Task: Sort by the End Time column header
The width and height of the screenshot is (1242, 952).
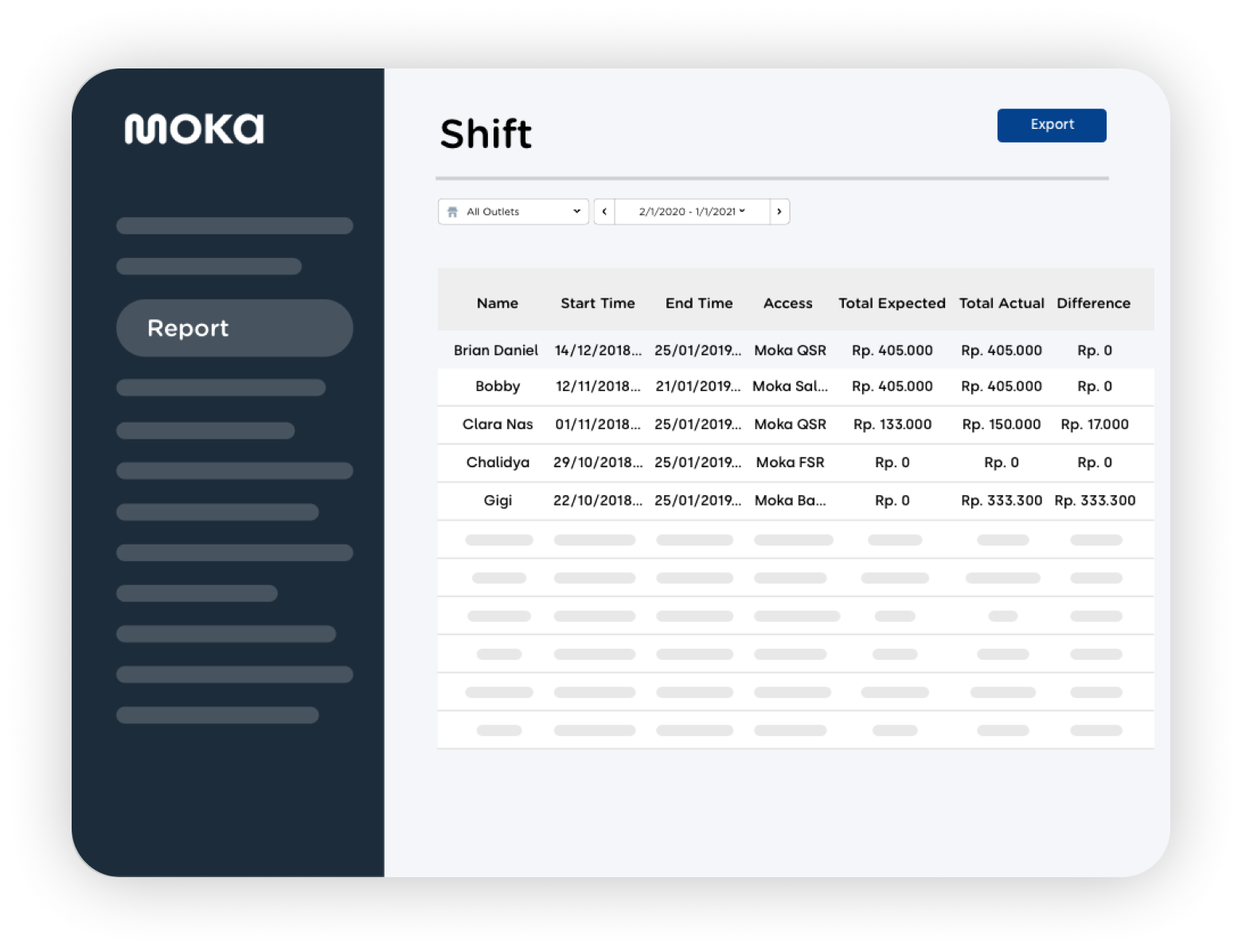Action: coord(698,303)
